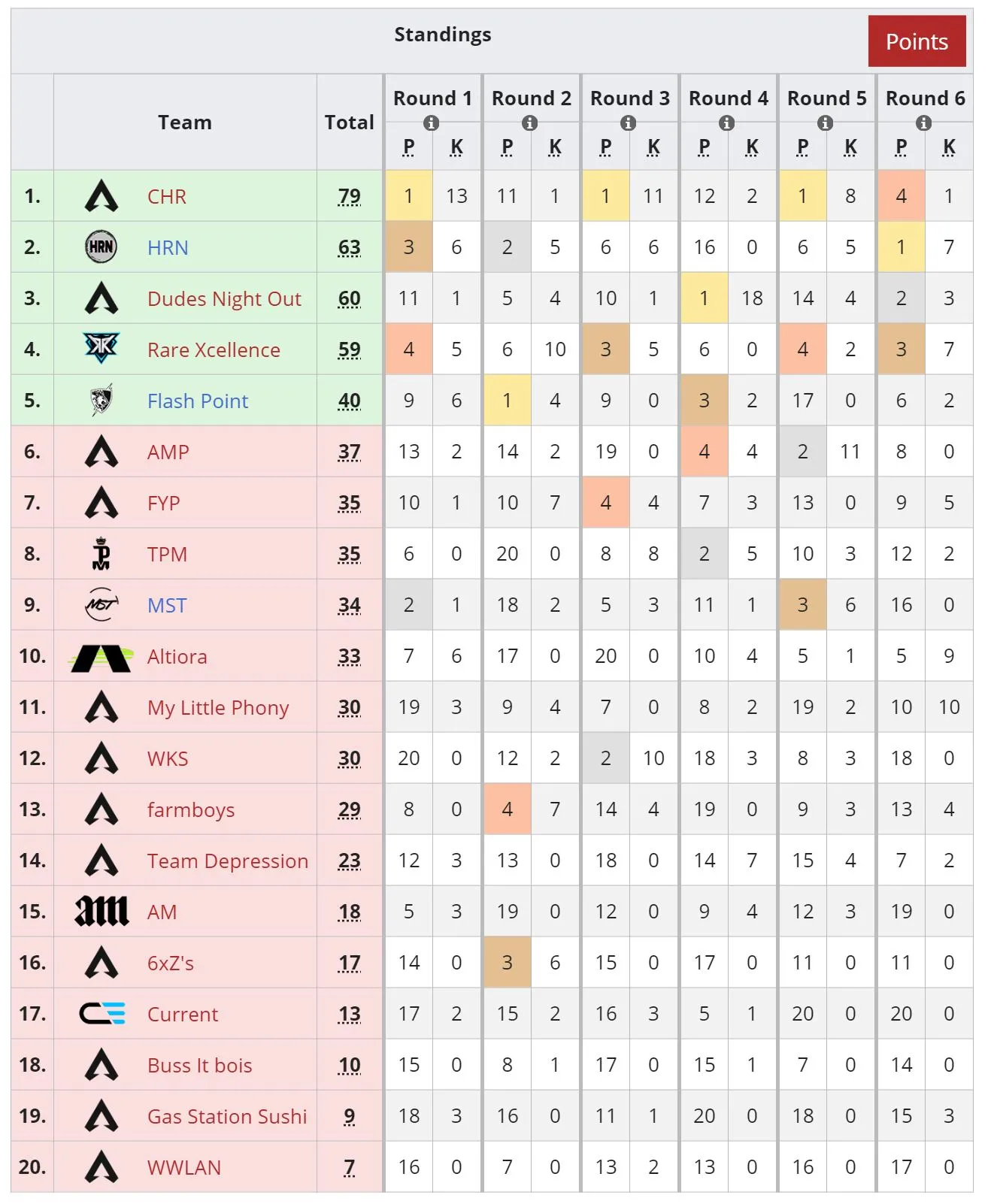Image resolution: width=994 pixels, height=1204 pixels.
Task: Open the Dudes Night Out team link
Action: [224, 299]
